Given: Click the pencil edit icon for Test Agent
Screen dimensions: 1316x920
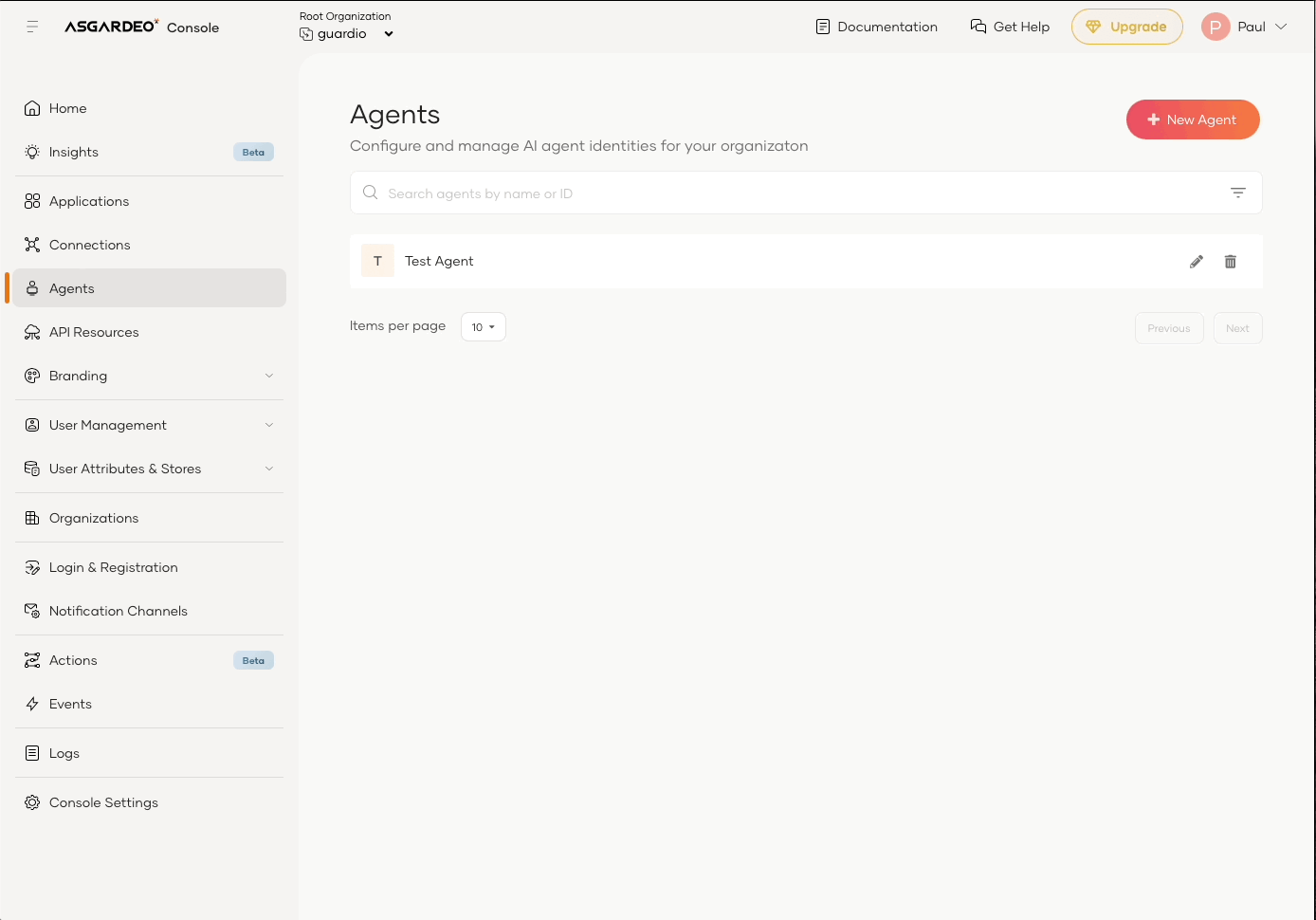Looking at the screenshot, I should click(x=1196, y=262).
